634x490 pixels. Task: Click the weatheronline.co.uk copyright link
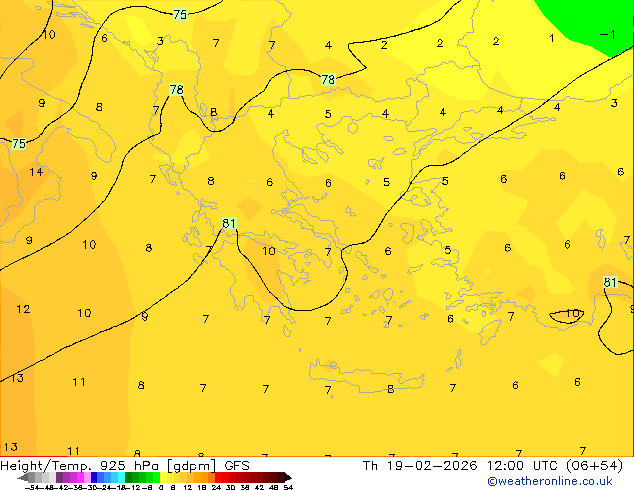(550, 481)
